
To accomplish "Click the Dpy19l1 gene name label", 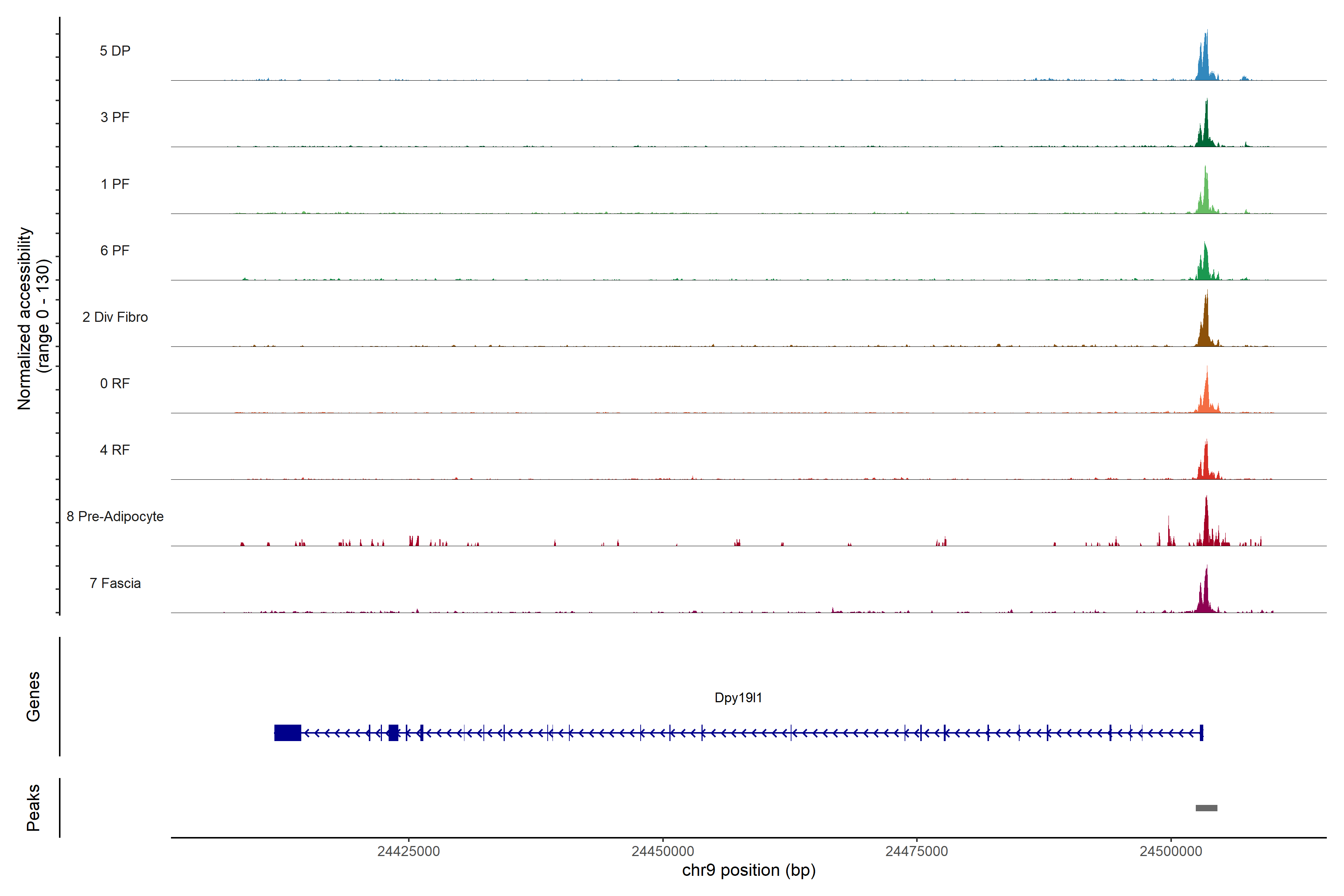I will coord(738,698).
